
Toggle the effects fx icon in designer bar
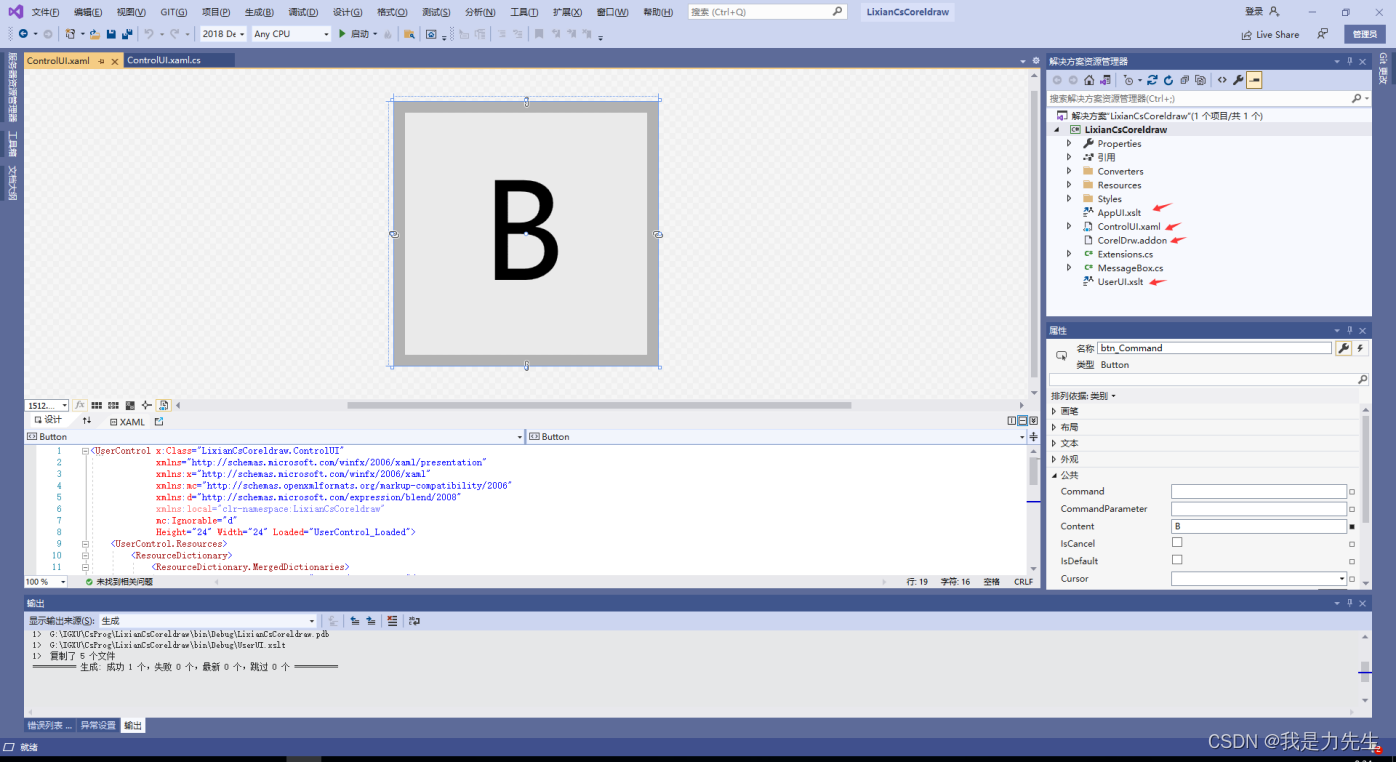[80, 405]
